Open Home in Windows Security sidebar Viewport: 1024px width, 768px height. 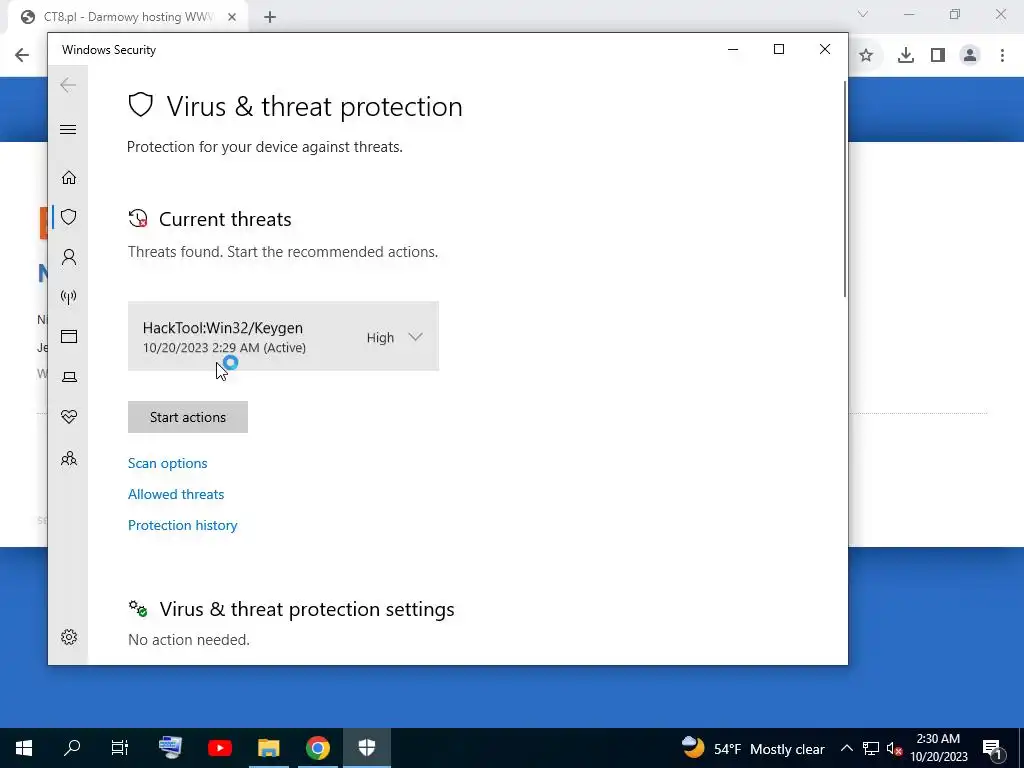[x=69, y=178]
